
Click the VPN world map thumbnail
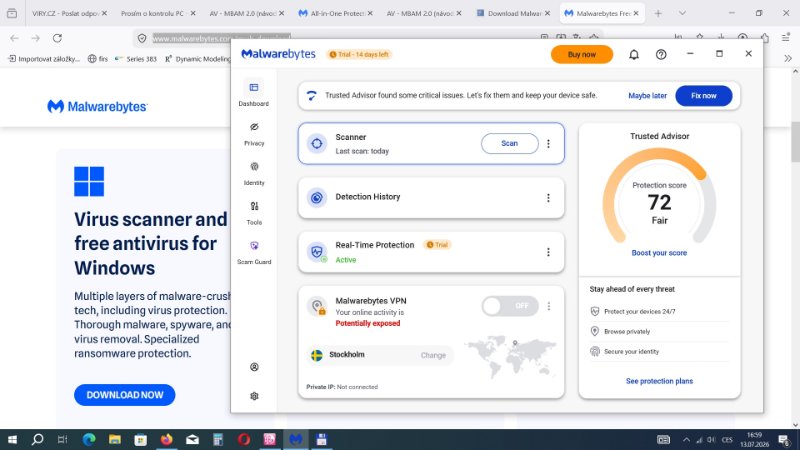[x=511, y=357]
